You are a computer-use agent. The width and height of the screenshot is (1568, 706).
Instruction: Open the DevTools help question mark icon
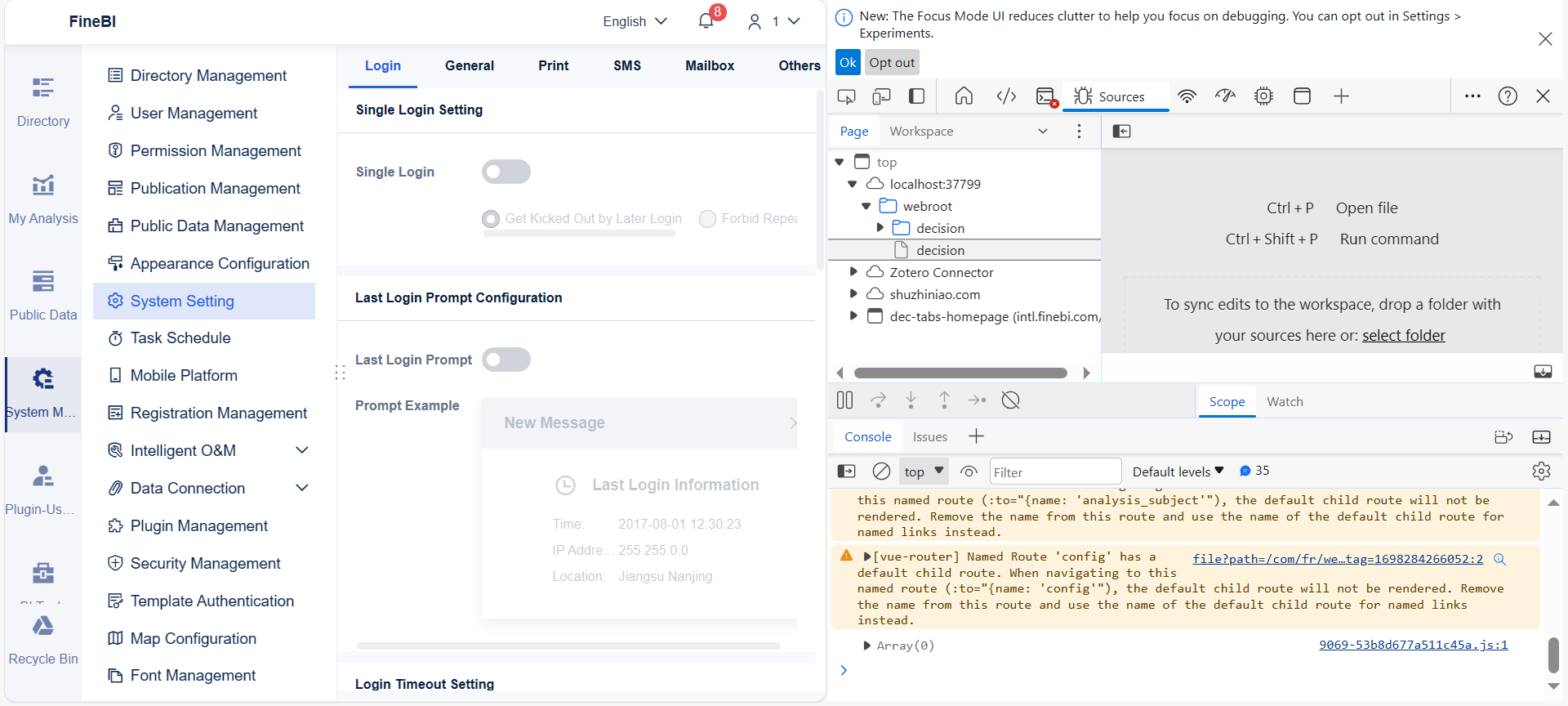1508,96
